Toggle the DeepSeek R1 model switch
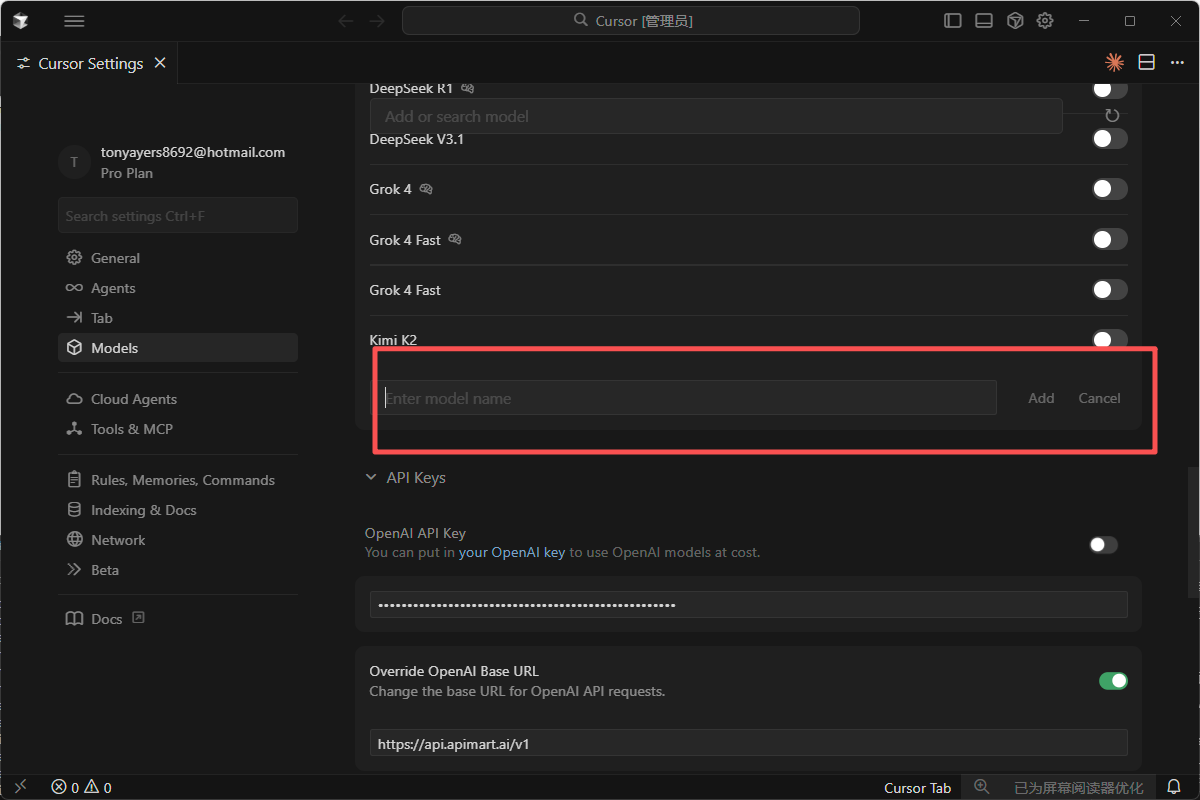 [1110, 89]
